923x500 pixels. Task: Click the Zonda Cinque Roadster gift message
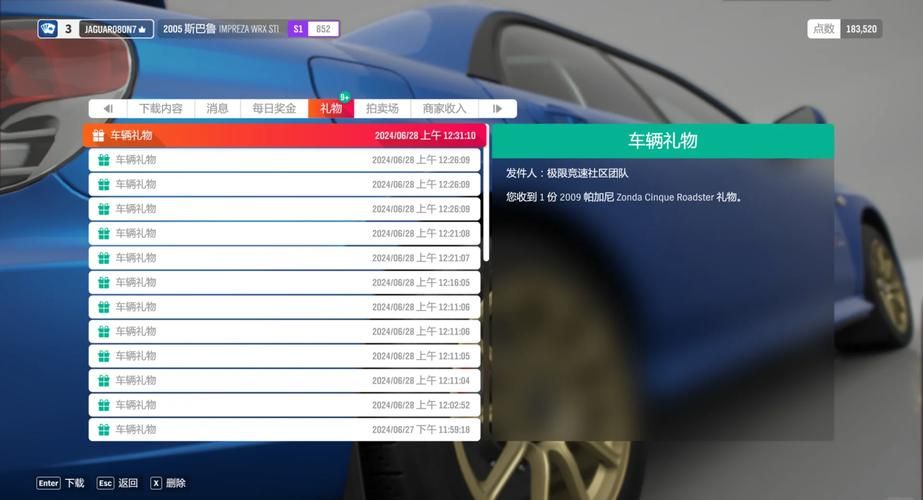point(623,197)
